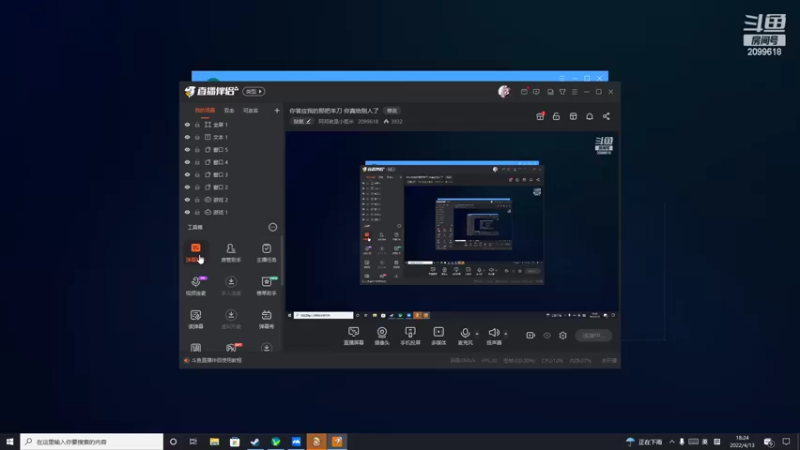800x450 pixels.
Task: Switch to the third scene tab
Action: [251, 111]
